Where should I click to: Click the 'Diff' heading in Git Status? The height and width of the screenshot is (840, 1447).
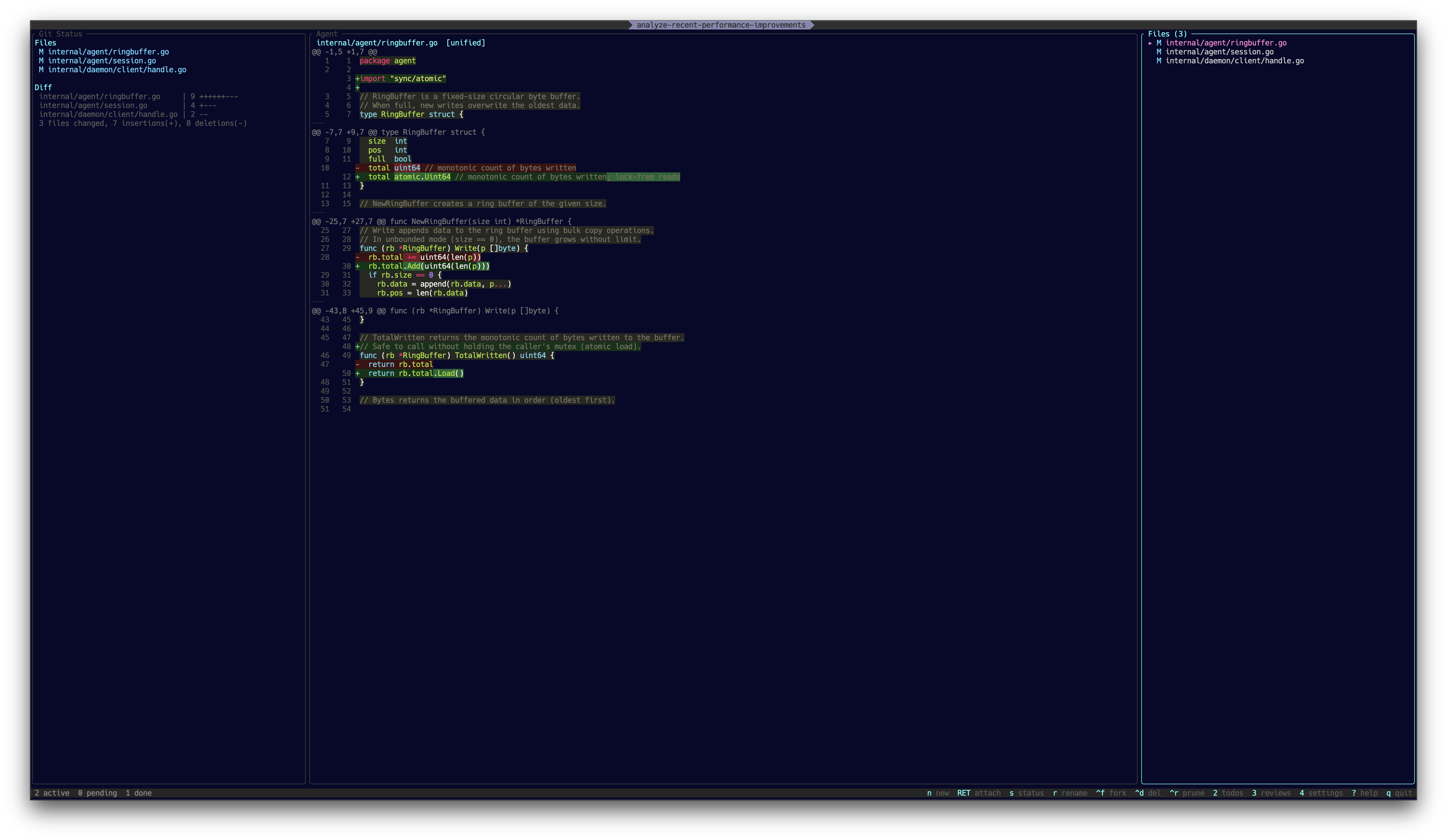[x=43, y=87]
